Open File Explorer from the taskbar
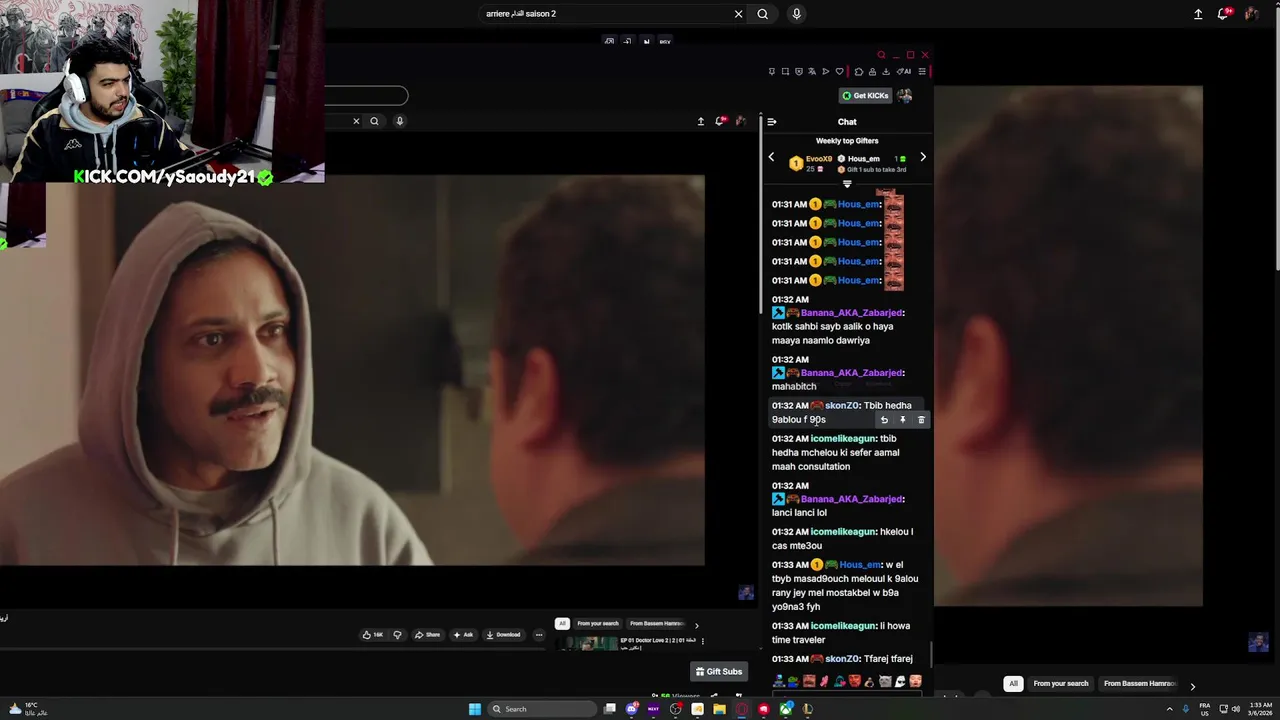1280x720 pixels. pyautogui.click(x=720, y=709)
